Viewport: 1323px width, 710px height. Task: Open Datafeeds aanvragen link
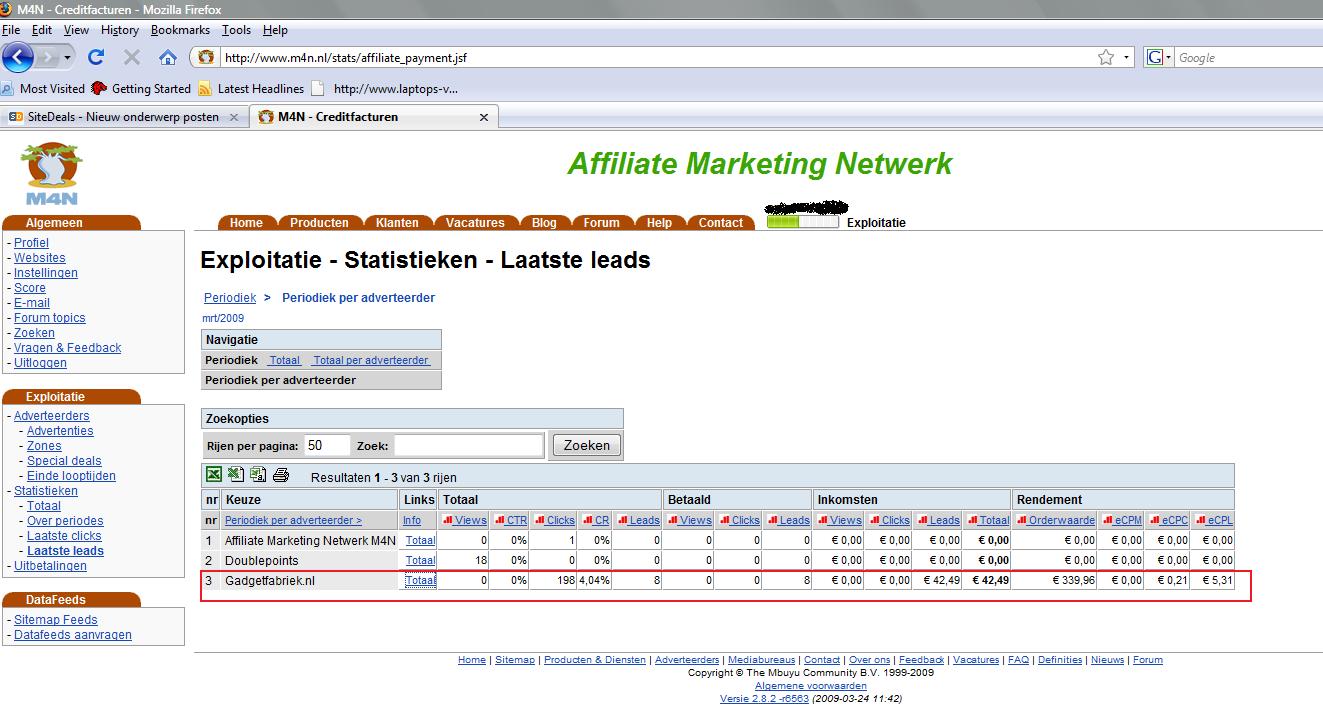(x=73, y=635)
